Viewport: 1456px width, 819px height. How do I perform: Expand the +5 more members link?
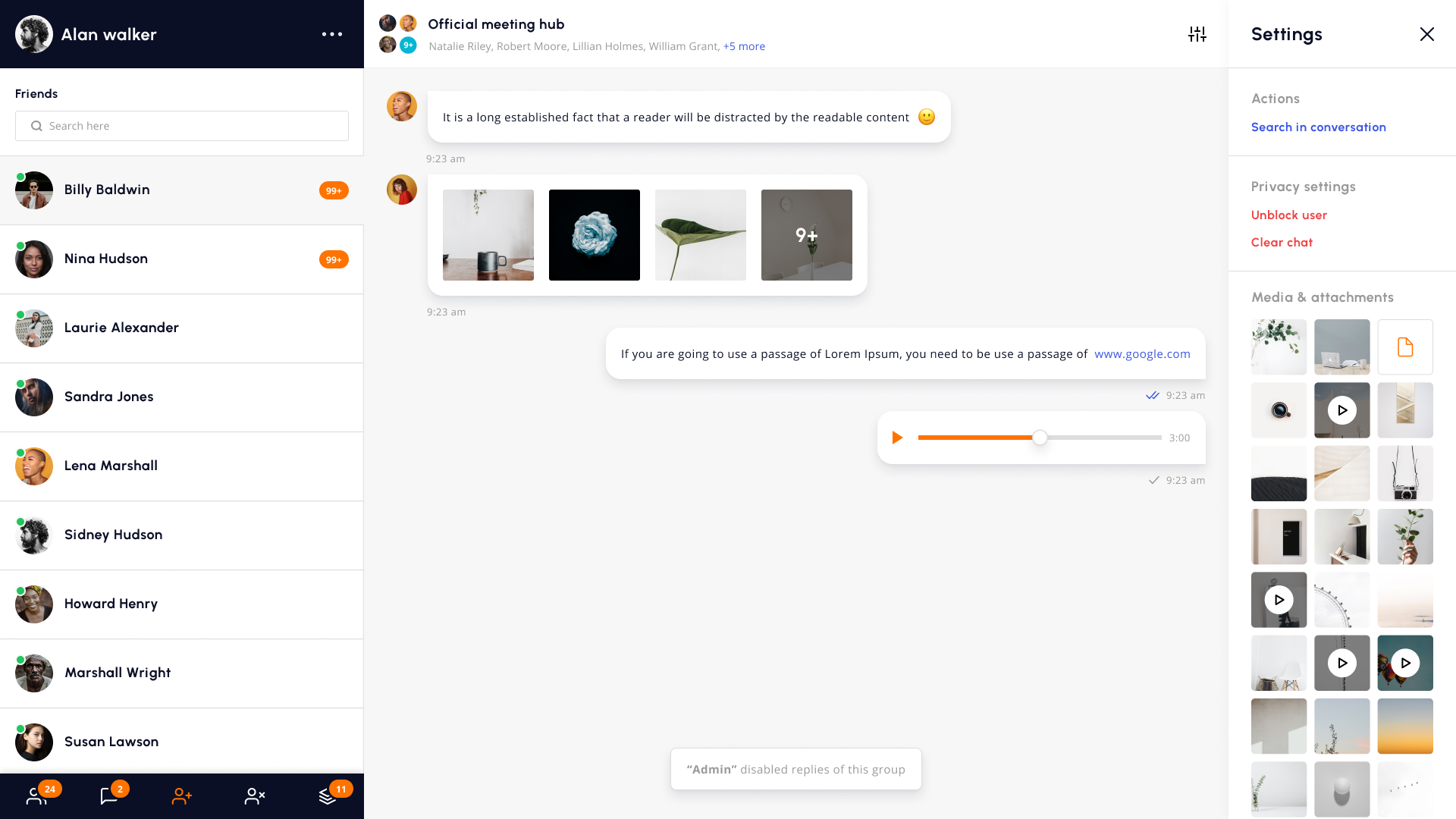[x=743, y=46]
